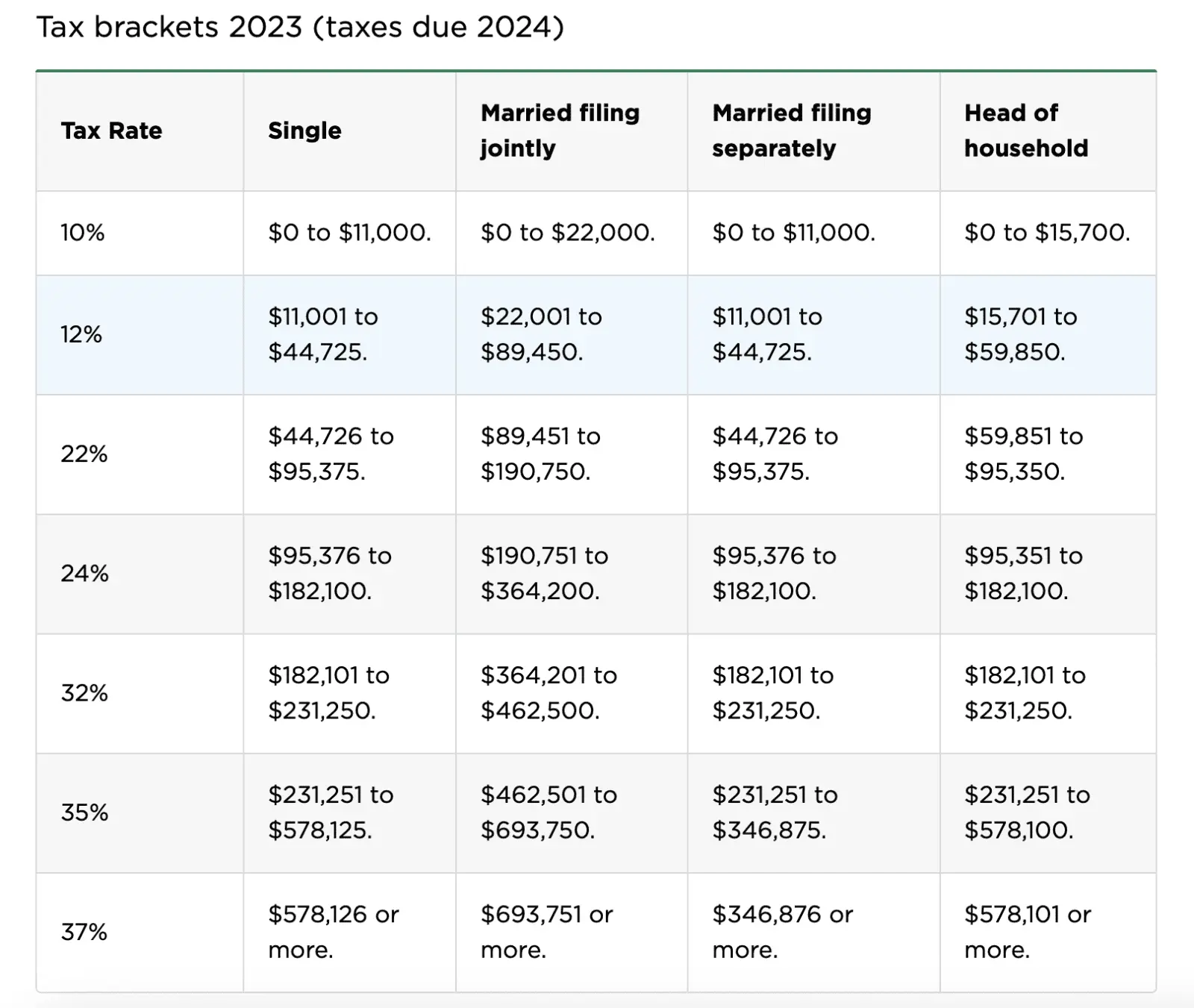The image size is (1194, 1008).
Task: Click the $231,251 to $346,875 cell
Action: click(x=774, y=812)
